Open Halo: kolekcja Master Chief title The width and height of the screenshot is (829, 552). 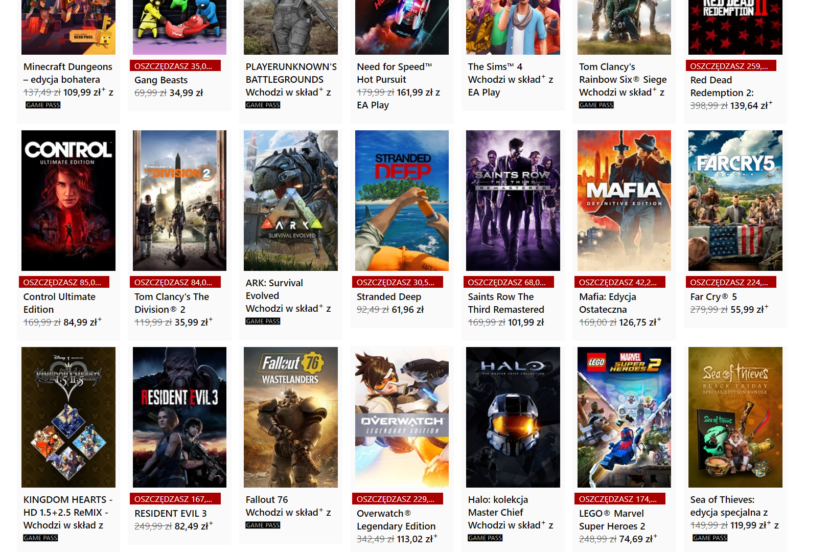498,506
